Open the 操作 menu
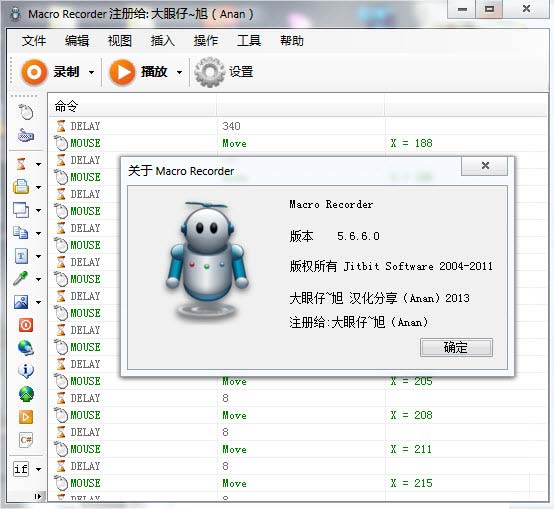 (x=206, y=41)
